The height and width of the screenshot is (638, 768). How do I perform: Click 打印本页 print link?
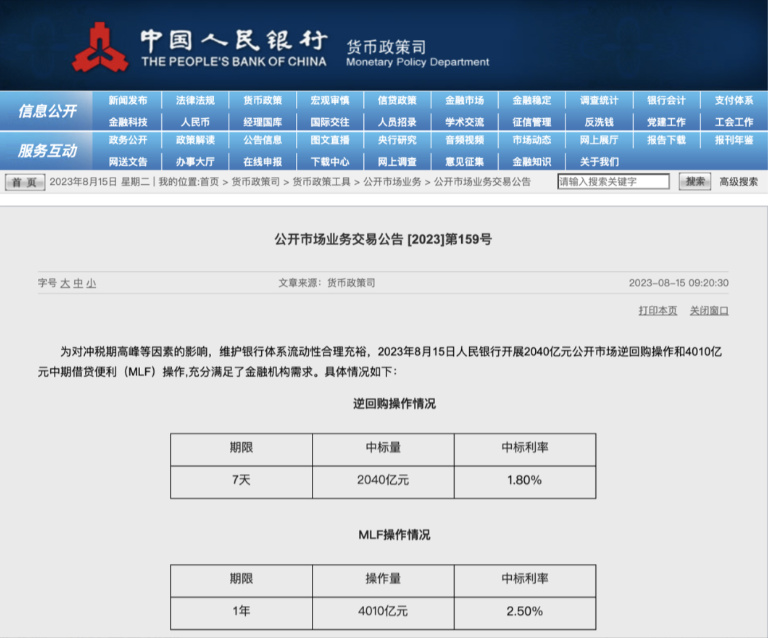[658, 310]
